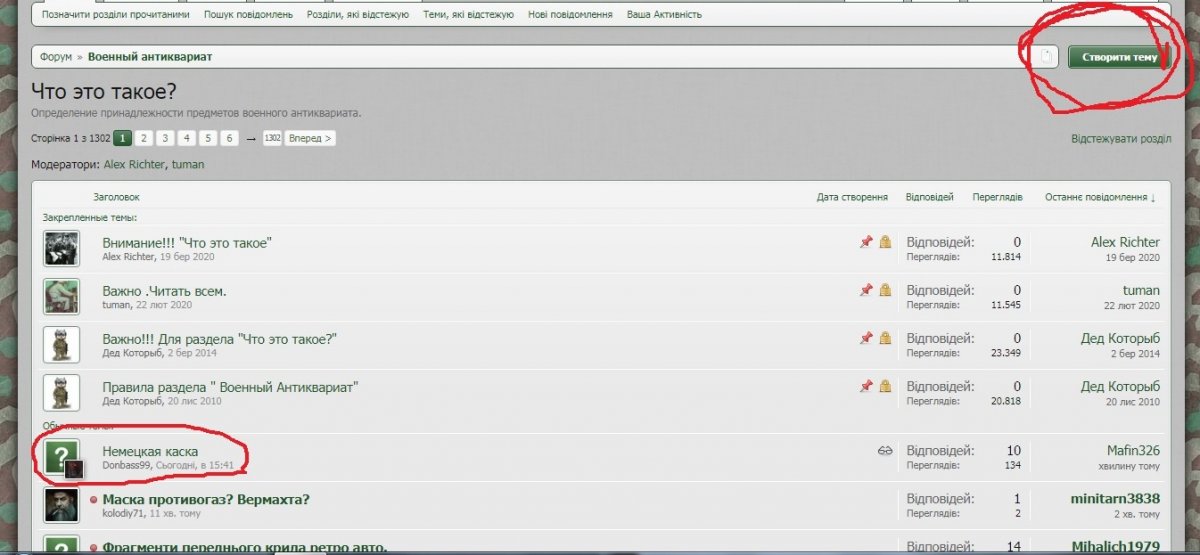Click 'Відстежувати розділ' link
Viewport: 1200px width, 555px height.
[x=1121, y=138]
